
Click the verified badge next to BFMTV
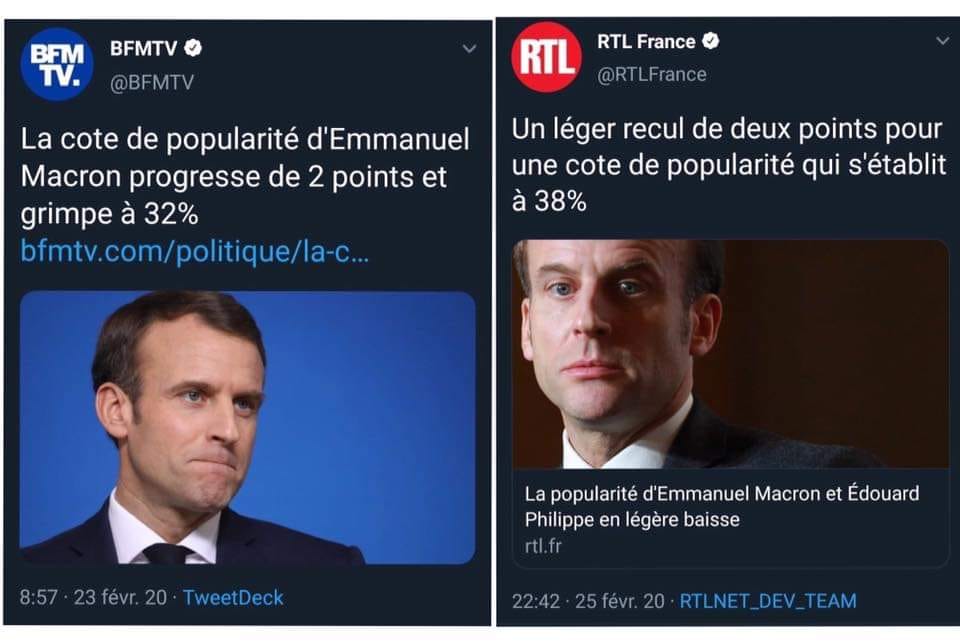[x=198, y=47]
